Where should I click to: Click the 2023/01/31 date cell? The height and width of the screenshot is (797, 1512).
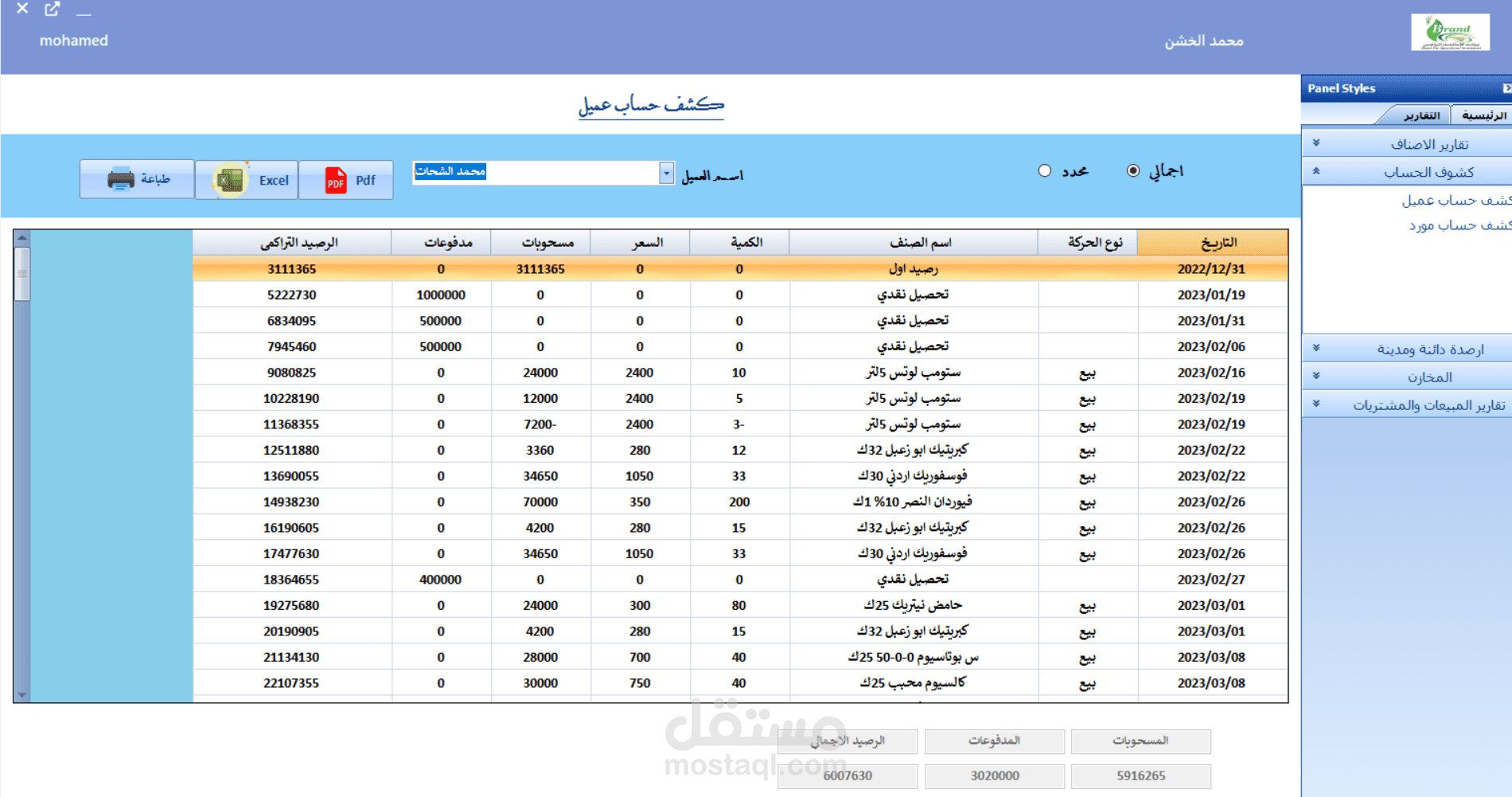(1212, 321)
